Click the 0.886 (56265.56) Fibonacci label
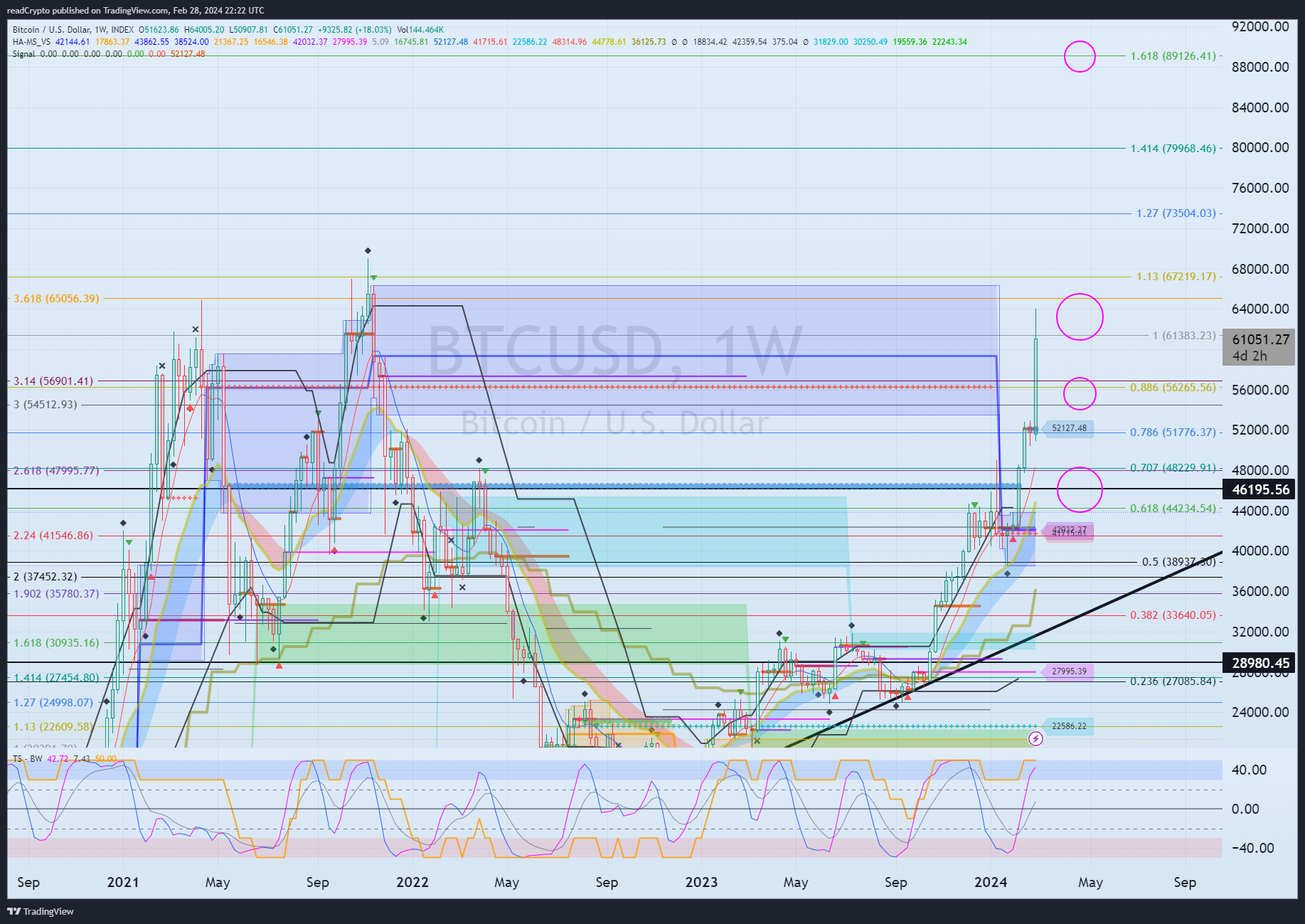The image size is (1305, 924). [1173, 388]
